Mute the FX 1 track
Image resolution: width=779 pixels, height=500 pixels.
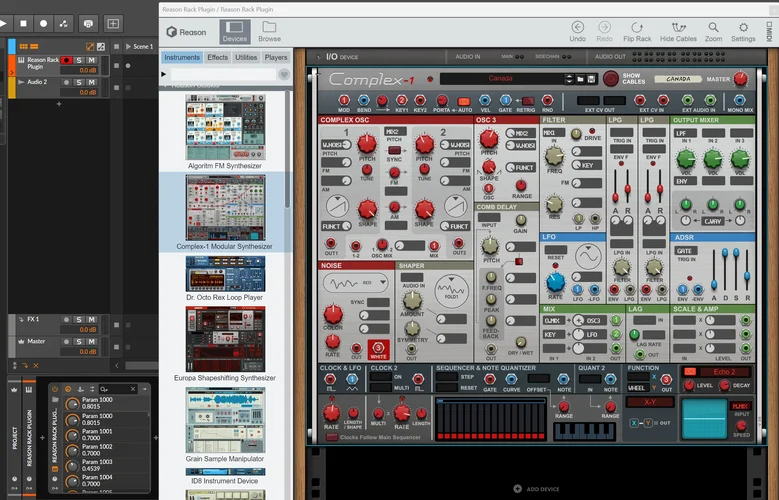pos(92,320)
